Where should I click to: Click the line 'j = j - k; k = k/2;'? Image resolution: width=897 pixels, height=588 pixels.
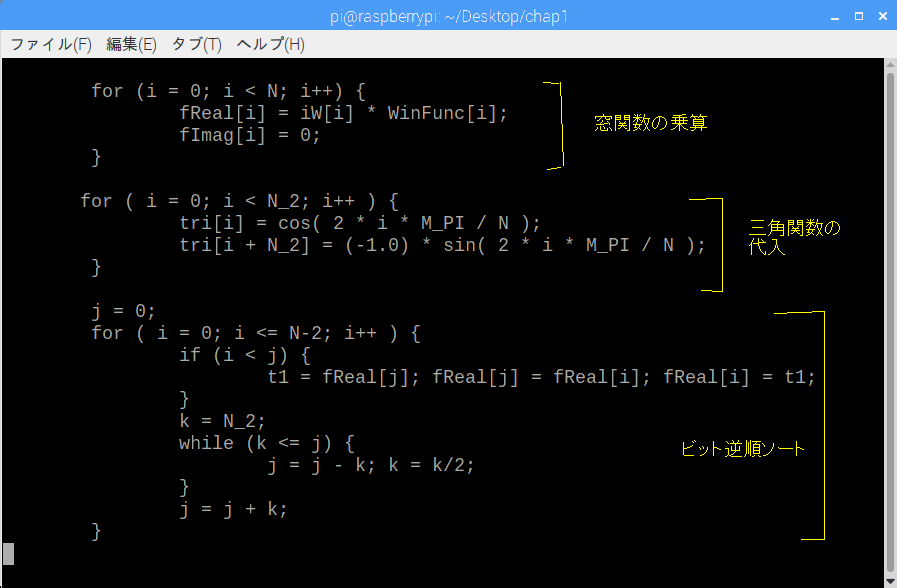point(371,466)
